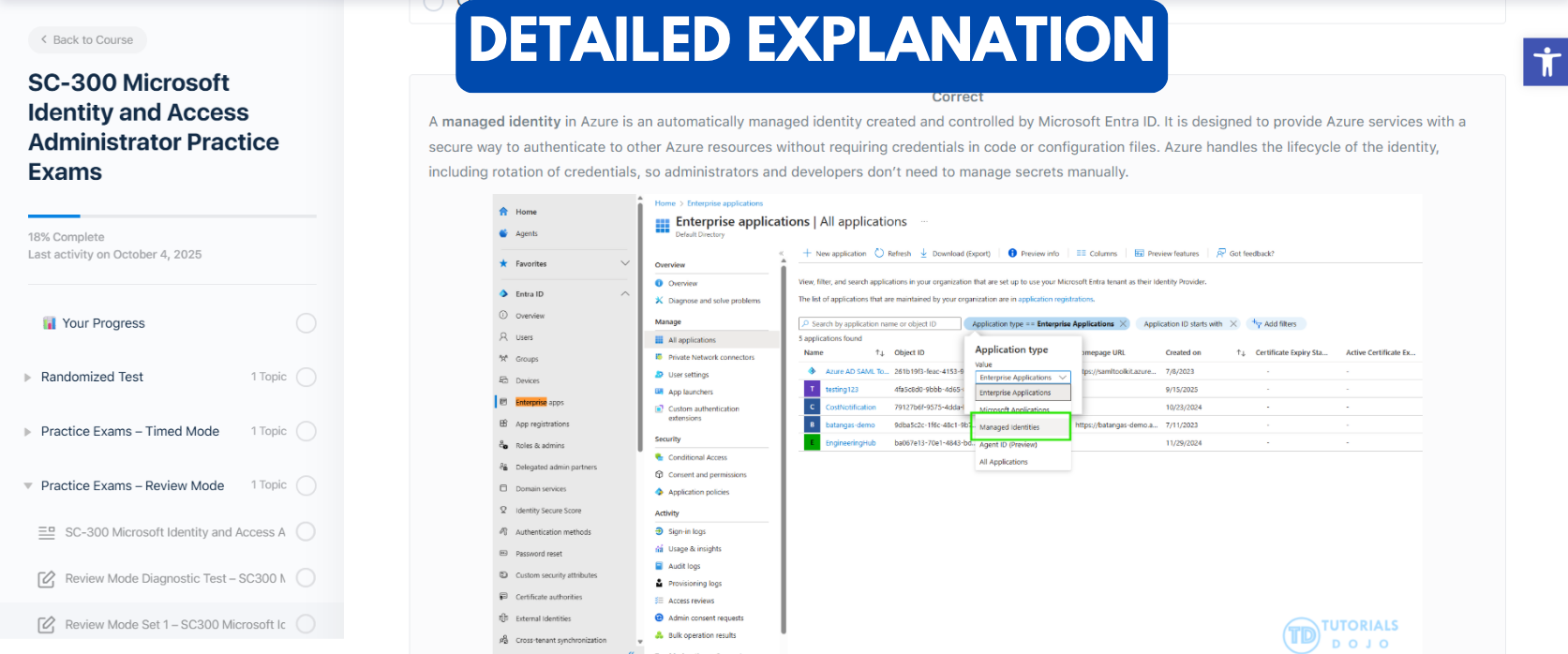Toggle the Your Progress completion circle

tap(306, 323)
